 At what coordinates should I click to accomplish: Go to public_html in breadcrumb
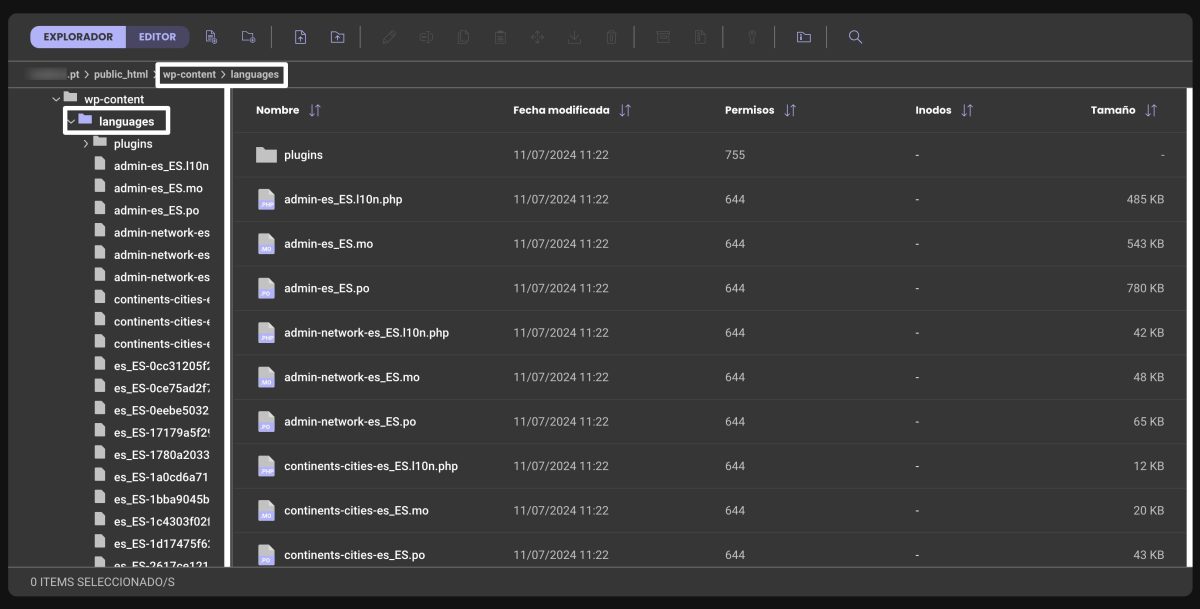[121, 75]
